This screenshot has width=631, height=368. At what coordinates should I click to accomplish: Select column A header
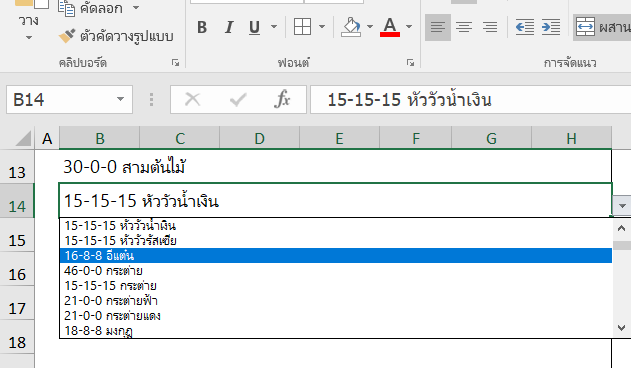point(47,139)
